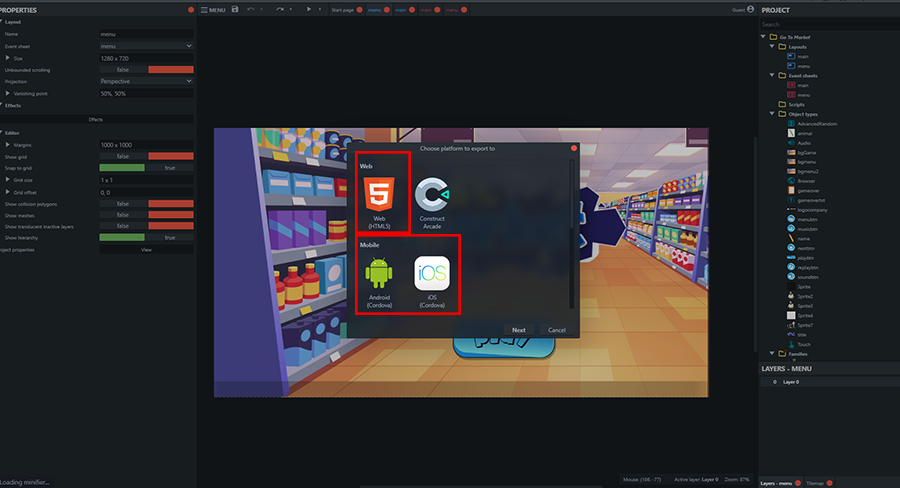Toggle Unbounded scrolling property
Screen dimensions: 900x488
tap(146, 69)
